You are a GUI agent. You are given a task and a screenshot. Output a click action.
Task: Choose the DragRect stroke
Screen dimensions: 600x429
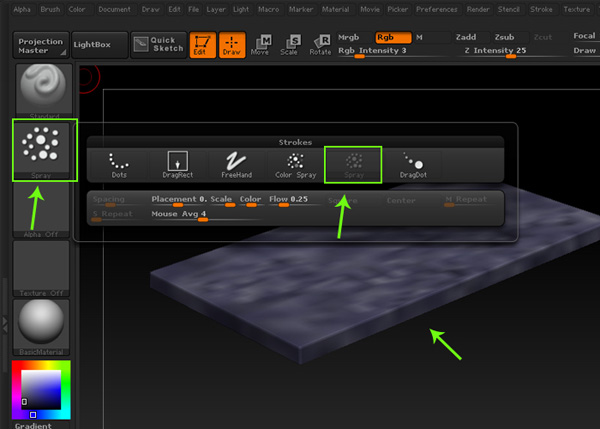[178, 165]
